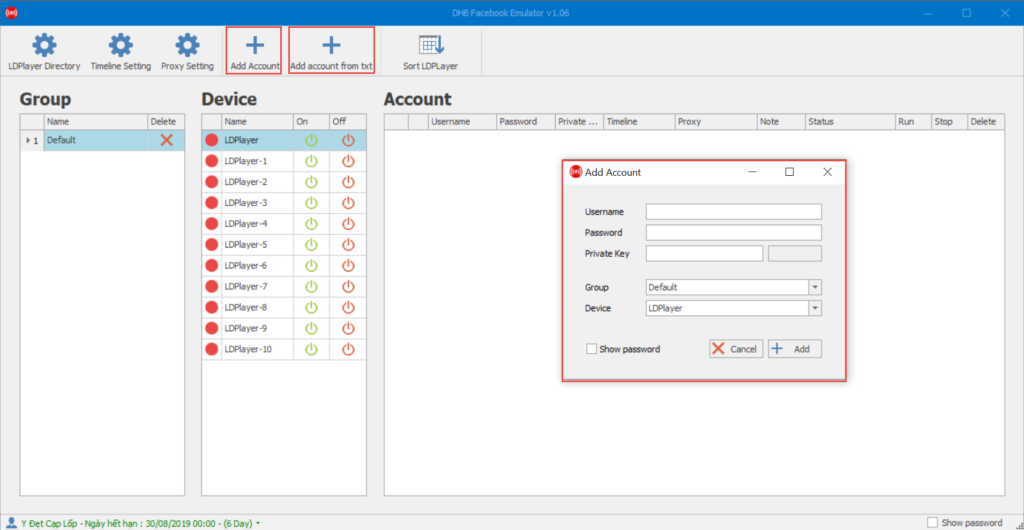Turn on LDPlayer-5
Image resolution: width=1024 pixels, height=530 pixels.
tap(312, 244)
